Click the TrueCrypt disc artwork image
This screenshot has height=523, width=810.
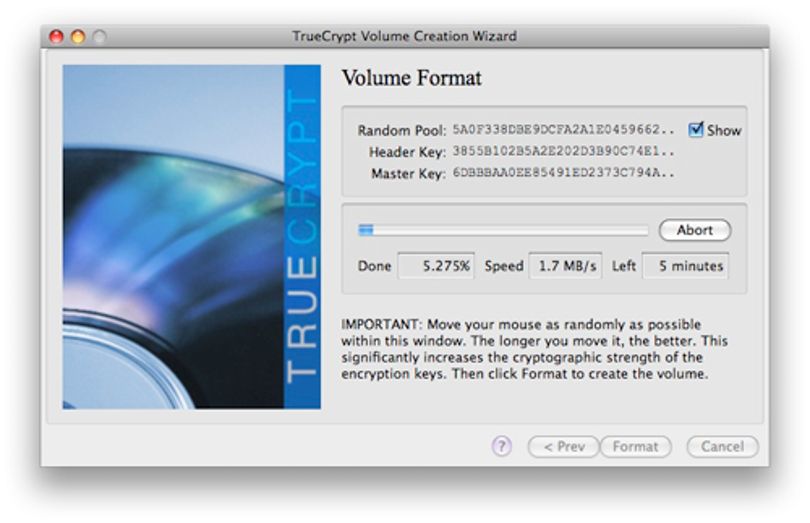click(x=174, y=237)
